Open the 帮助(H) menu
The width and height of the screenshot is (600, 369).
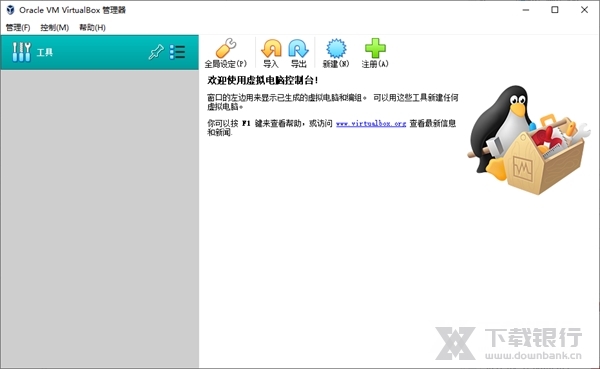92,28
